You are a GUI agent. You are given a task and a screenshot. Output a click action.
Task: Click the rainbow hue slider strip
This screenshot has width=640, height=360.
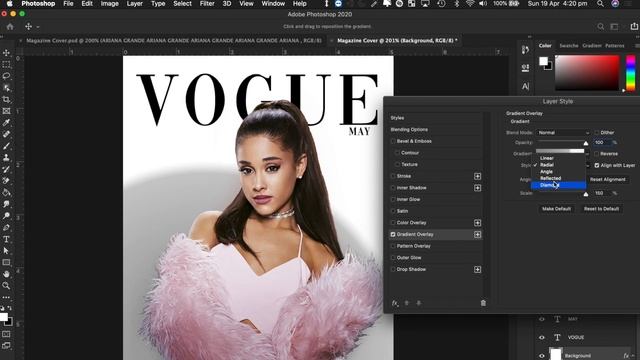[631, 73]
